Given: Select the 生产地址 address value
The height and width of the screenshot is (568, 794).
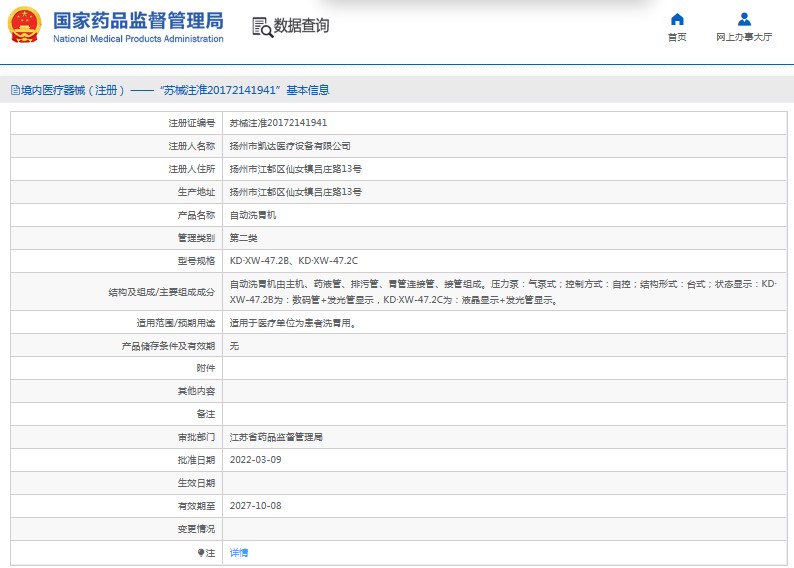Looking at the screenshot, I should (296, 192).
